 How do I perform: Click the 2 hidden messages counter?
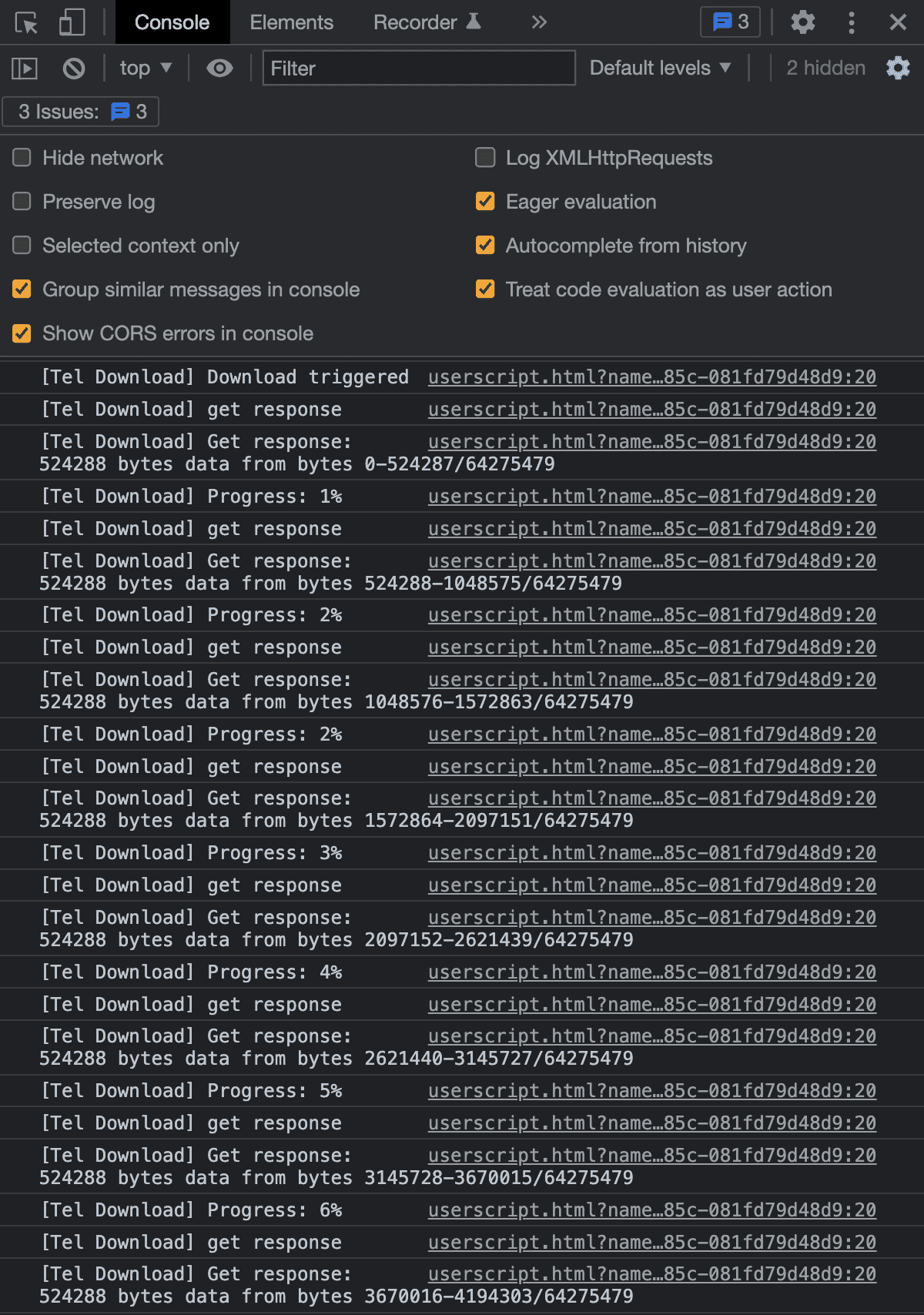[825, 68]
